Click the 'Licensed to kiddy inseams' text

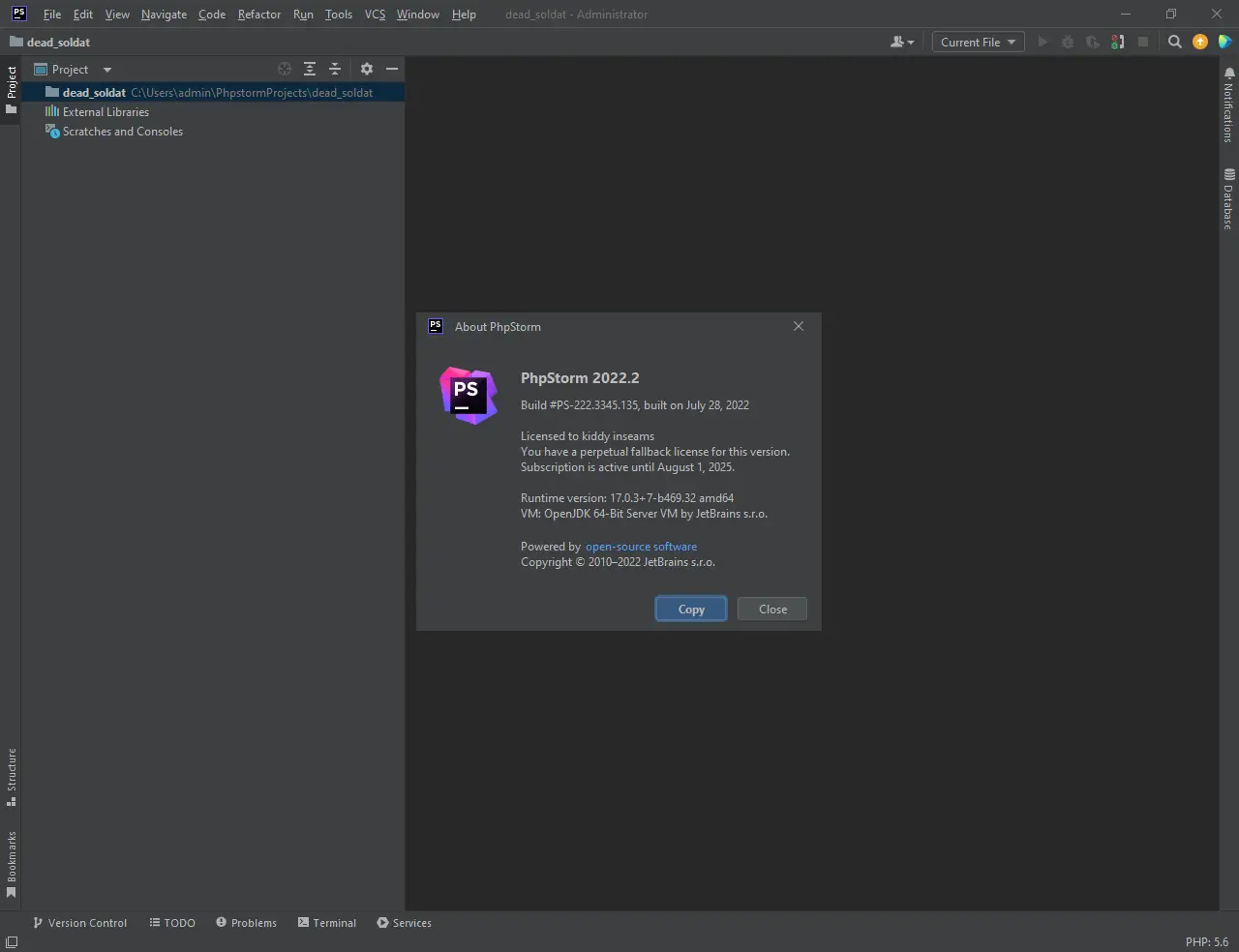[588, 436]
